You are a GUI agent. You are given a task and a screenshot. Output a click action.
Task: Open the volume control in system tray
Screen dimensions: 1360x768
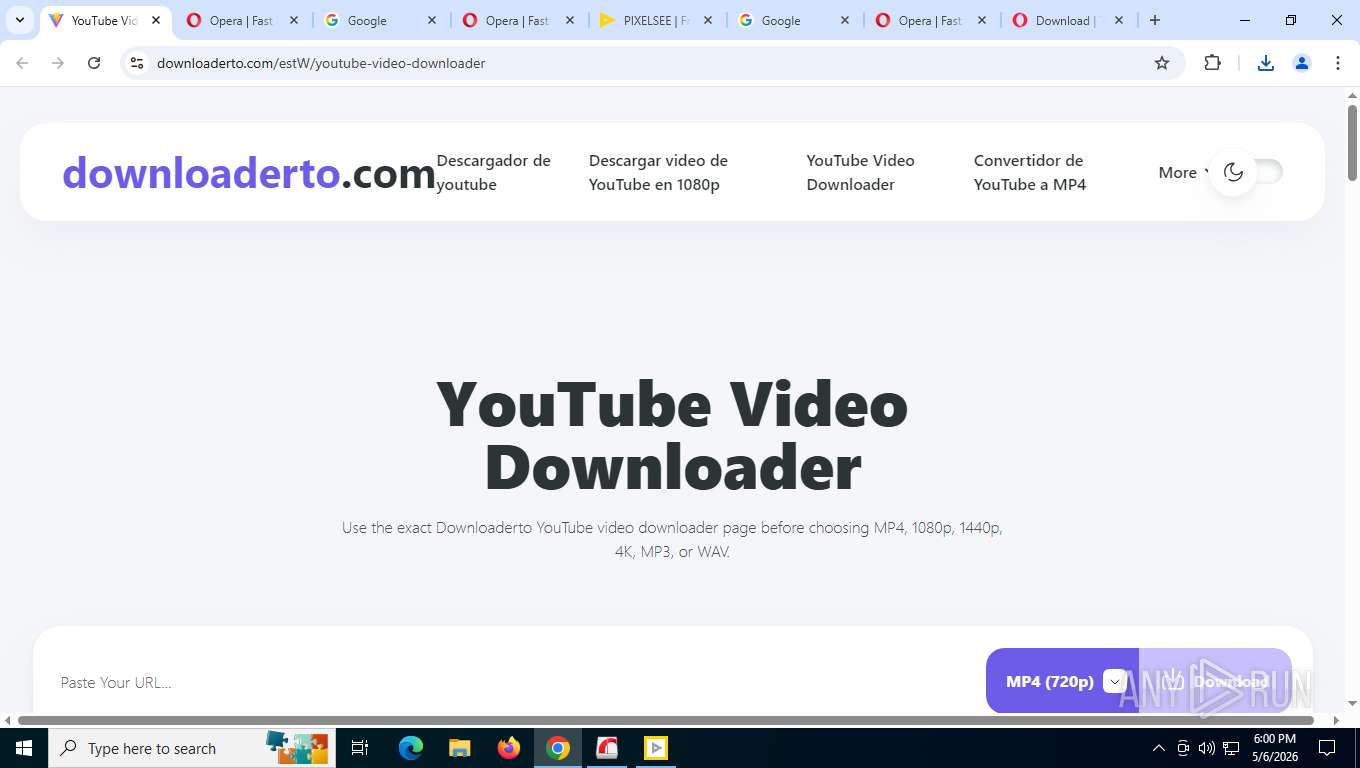1207,748
